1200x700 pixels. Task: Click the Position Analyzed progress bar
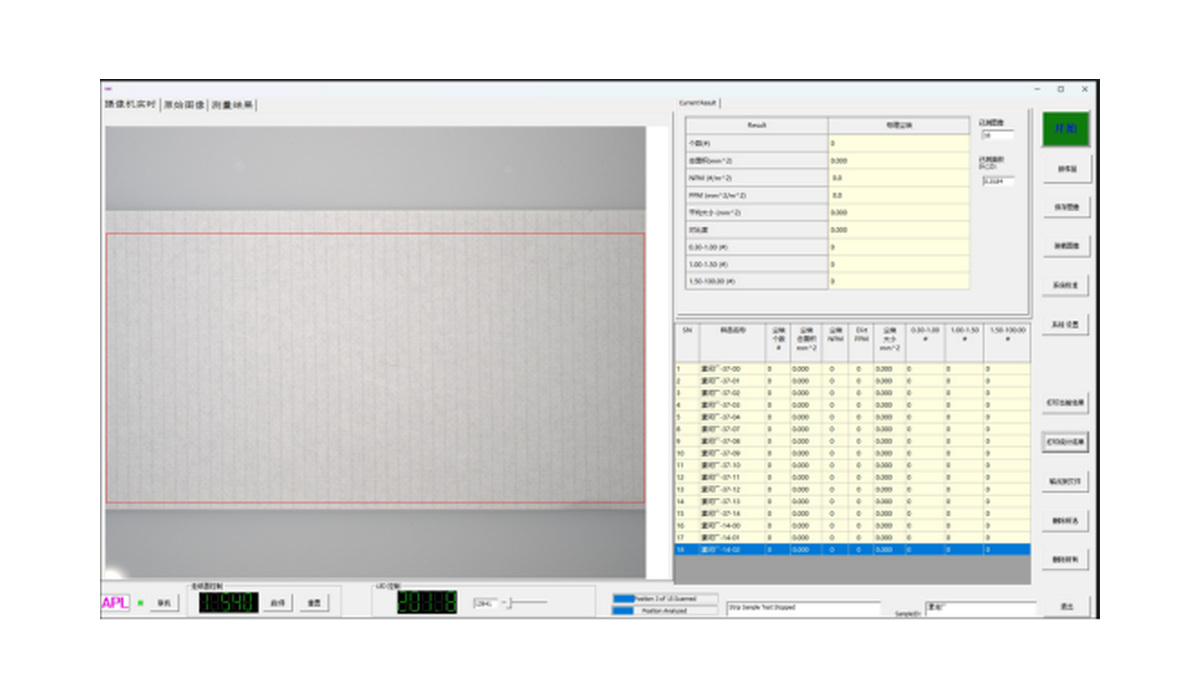pos(665,610)
